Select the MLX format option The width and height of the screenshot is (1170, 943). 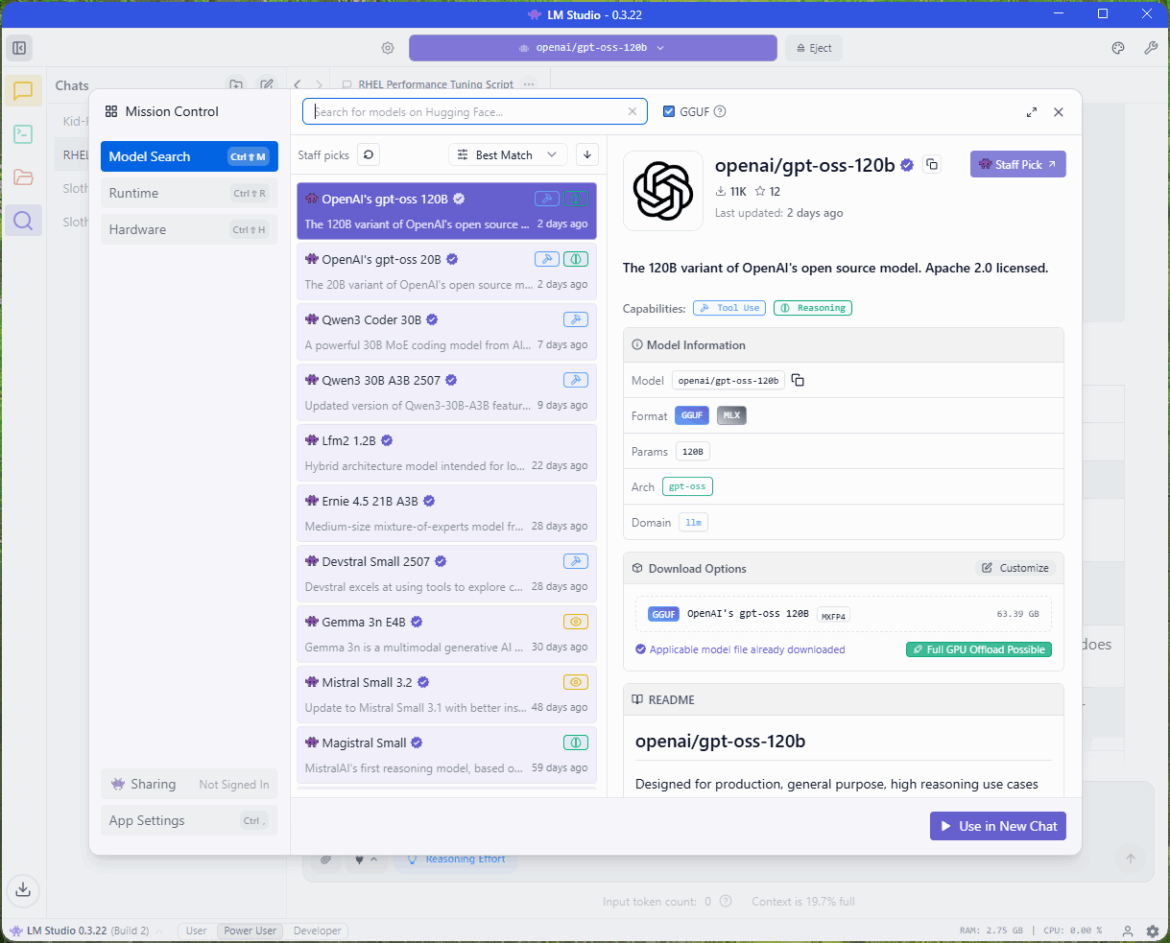pos(731,416)
